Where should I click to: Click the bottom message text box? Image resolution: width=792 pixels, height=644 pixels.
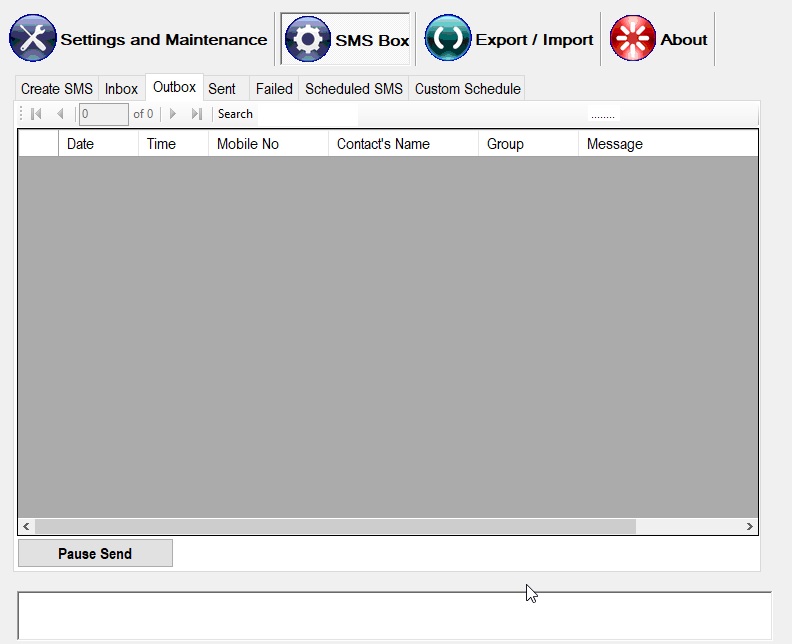[394, 616]
